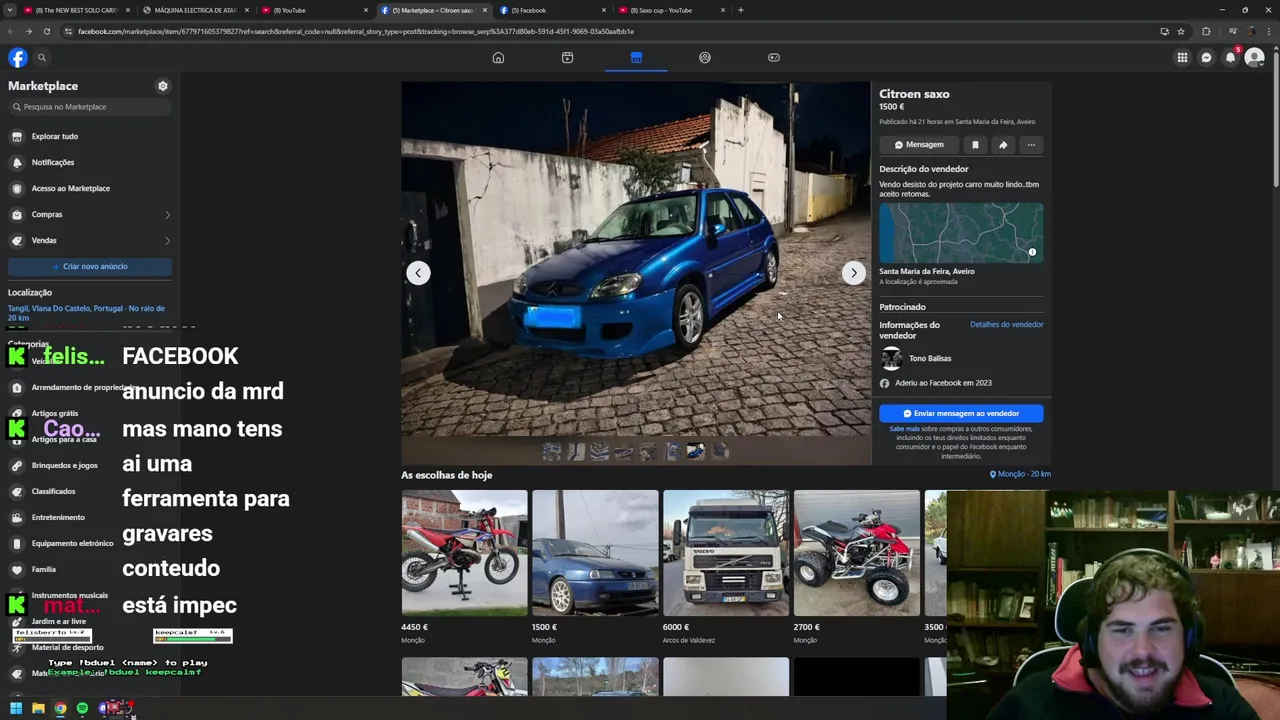
Task: Show the next listing photo arrow
Action: click(853, 273)
